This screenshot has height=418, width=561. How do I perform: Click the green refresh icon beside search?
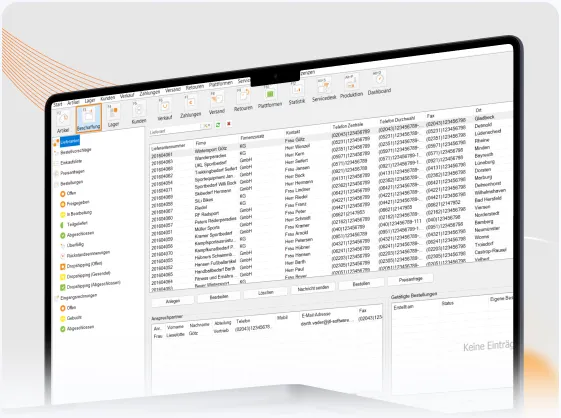(x=218, y=125)
